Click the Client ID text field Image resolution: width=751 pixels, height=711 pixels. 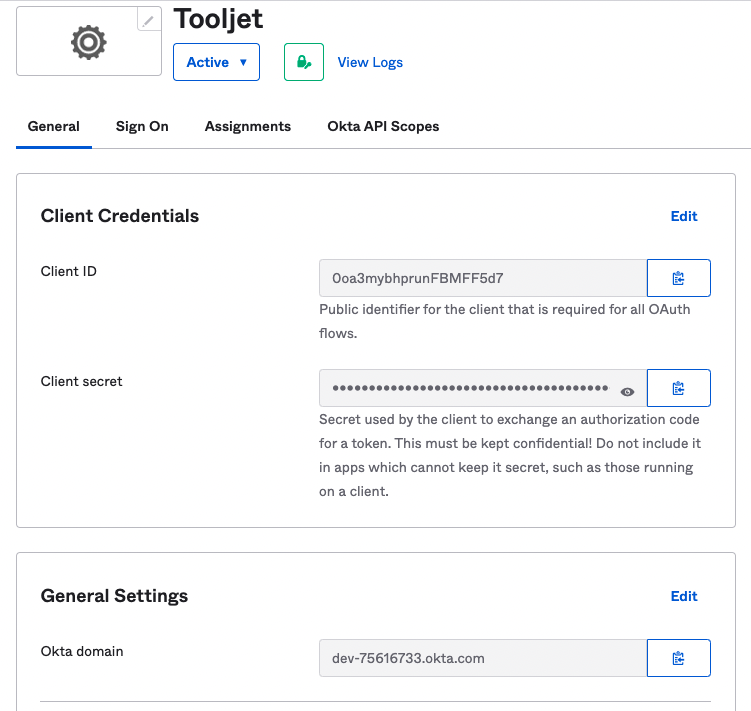[482, 278]
